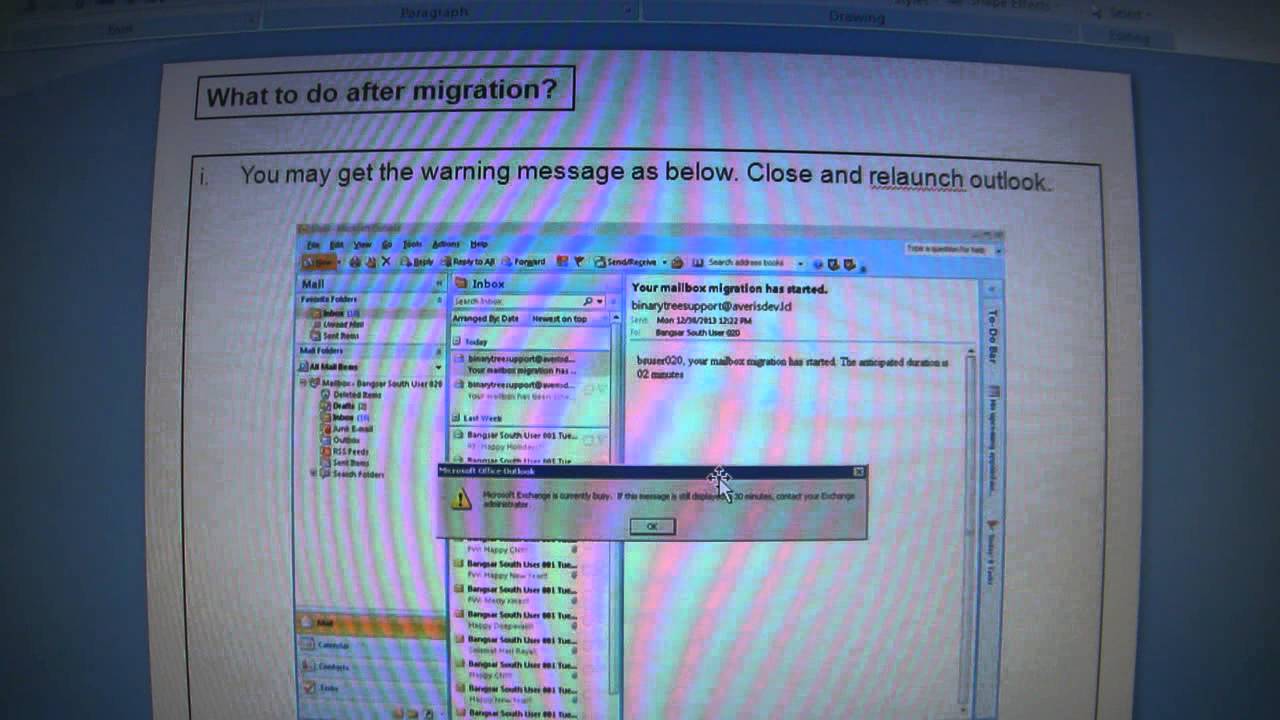1280x720 pixels.
Task: Click the OK button in Exchange busy dialog
Action: coord(652,526)
